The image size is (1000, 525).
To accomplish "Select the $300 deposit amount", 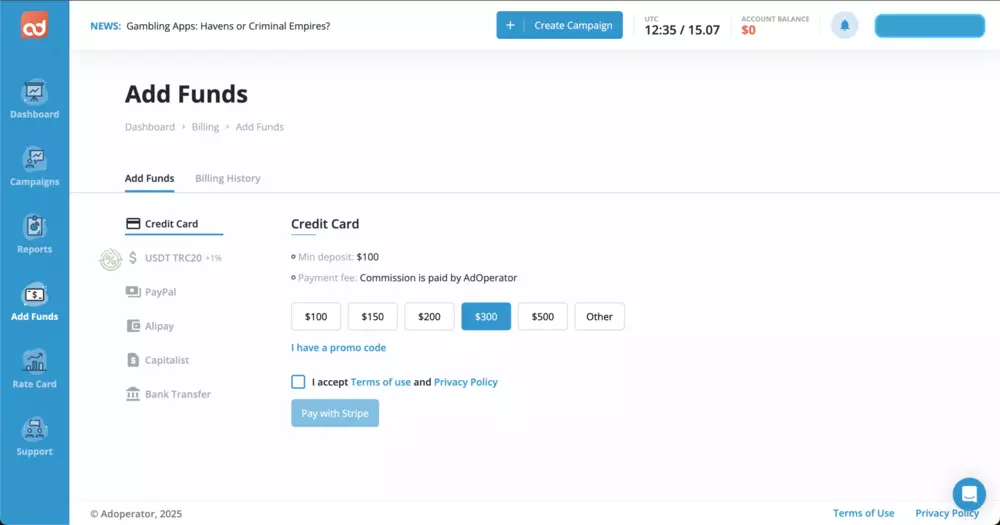I will click(x=486, y=316).
